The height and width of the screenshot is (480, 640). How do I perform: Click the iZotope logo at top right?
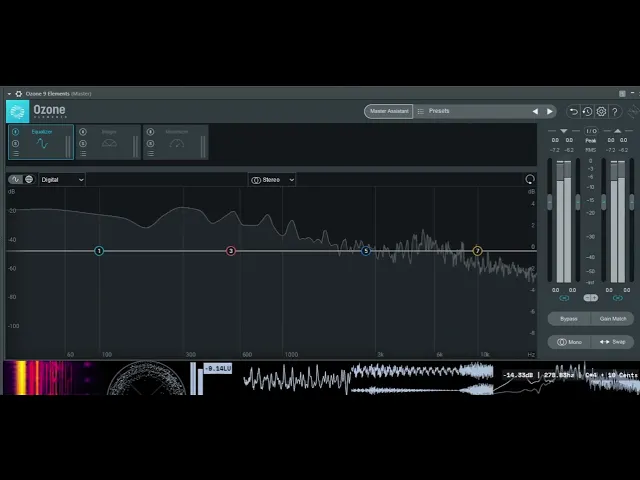633,111
